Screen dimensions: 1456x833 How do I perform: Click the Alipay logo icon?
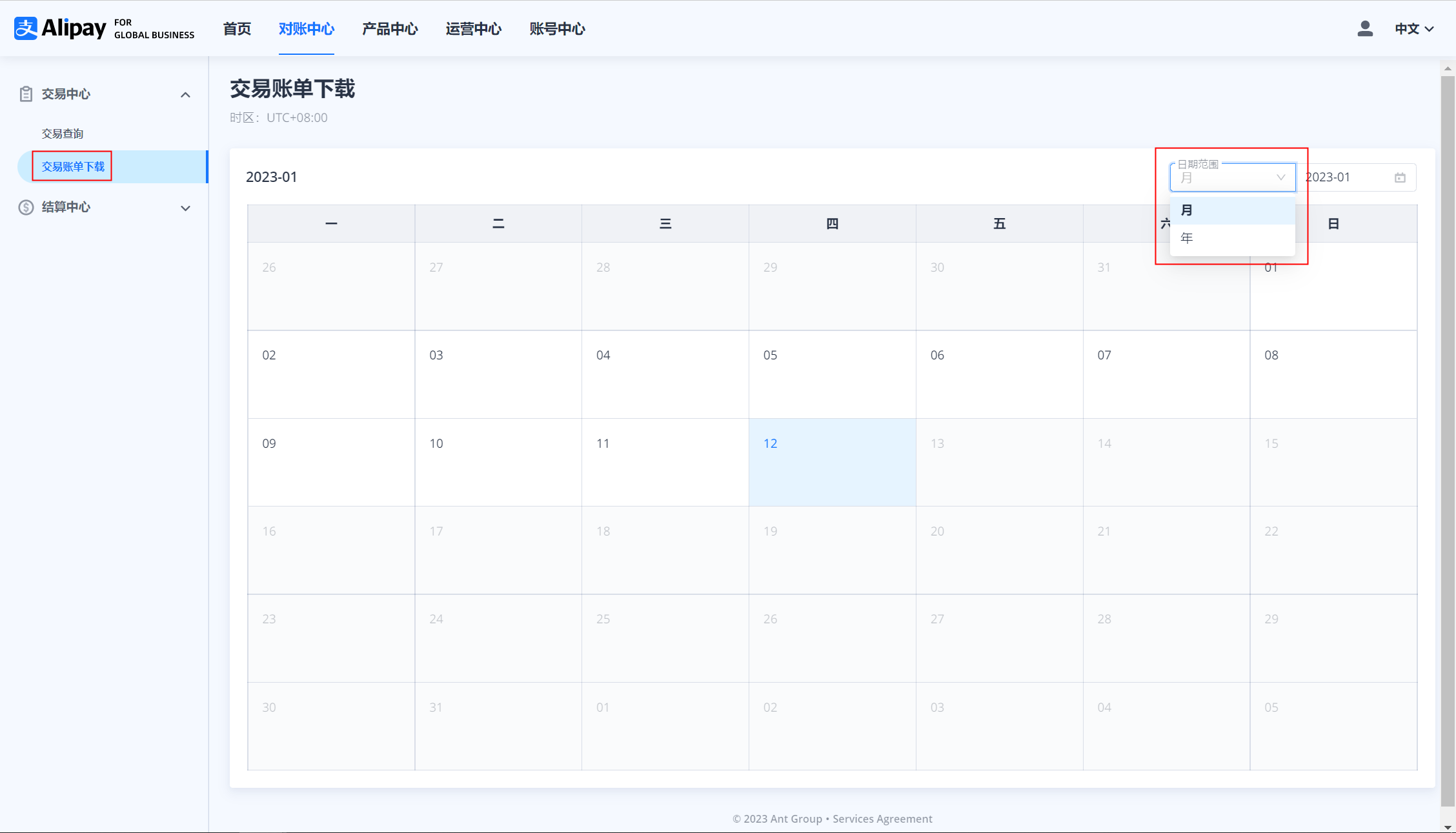[26, 28]
